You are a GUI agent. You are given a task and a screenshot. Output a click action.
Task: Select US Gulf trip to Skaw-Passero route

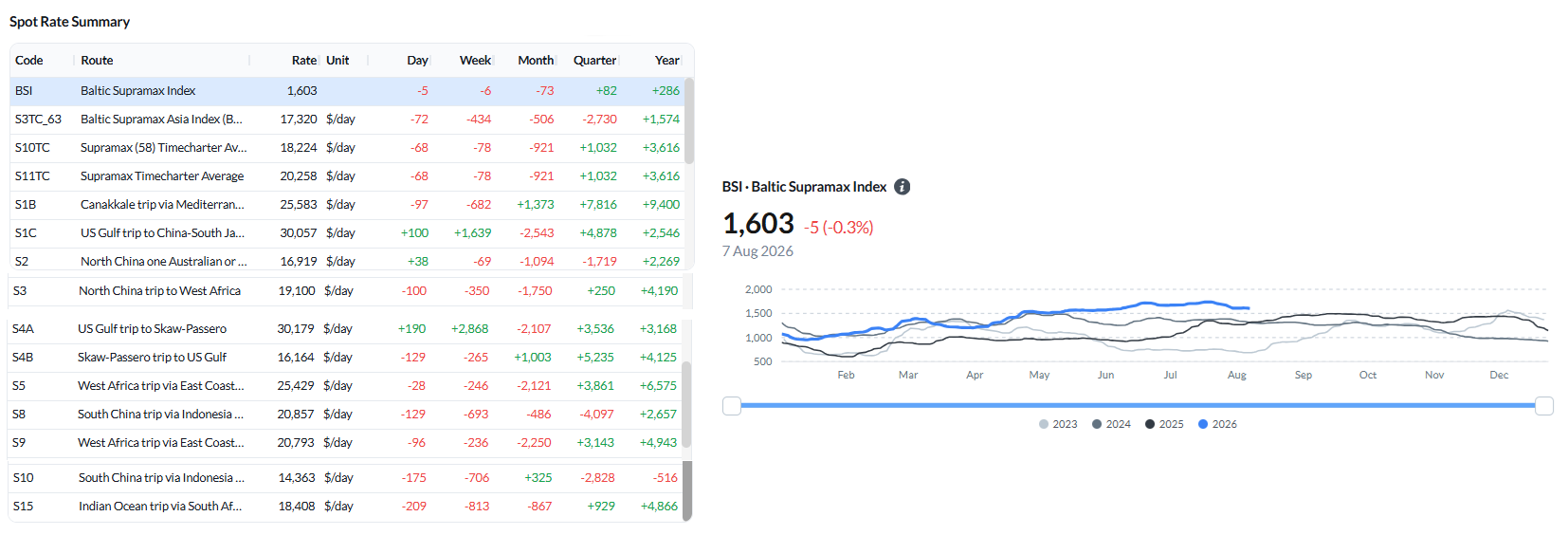pyautogui.click(x=152, y=329)
